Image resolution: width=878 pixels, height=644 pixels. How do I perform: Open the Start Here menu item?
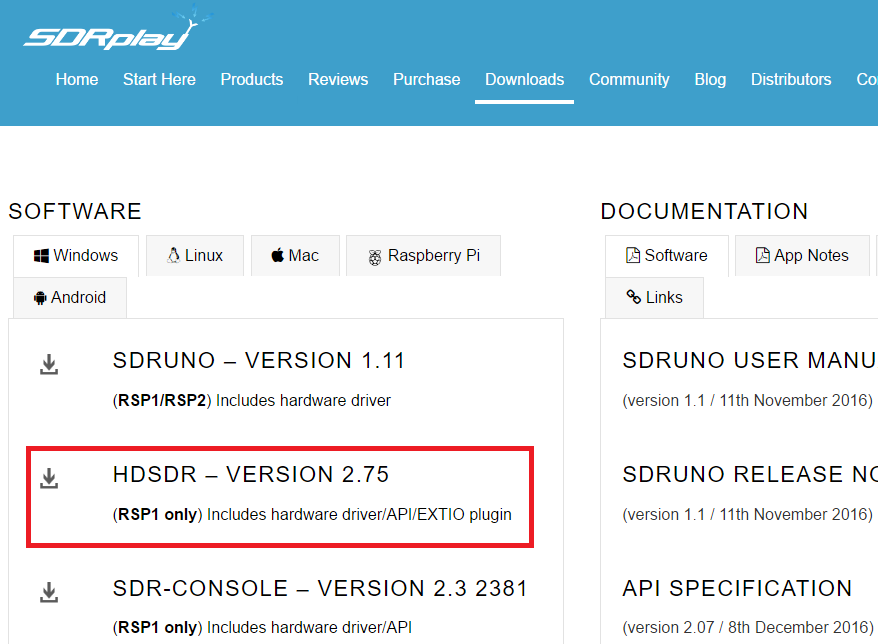pos(159,80)
